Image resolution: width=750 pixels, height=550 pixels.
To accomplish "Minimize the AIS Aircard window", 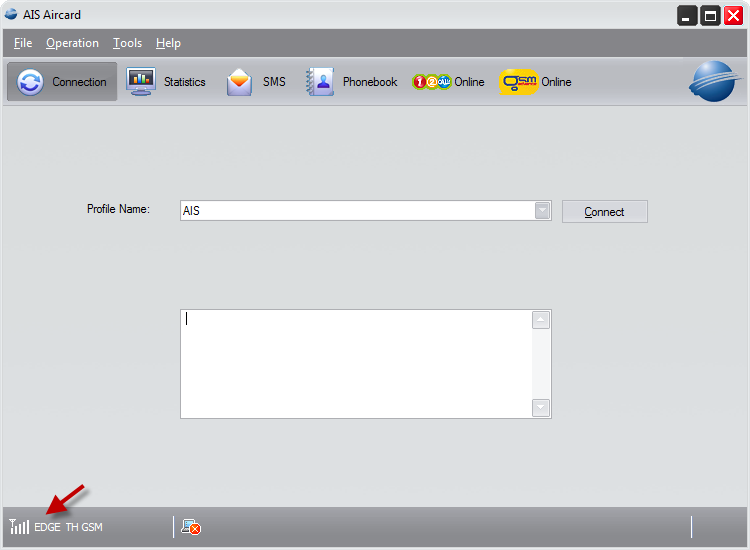I will point(686,16).
